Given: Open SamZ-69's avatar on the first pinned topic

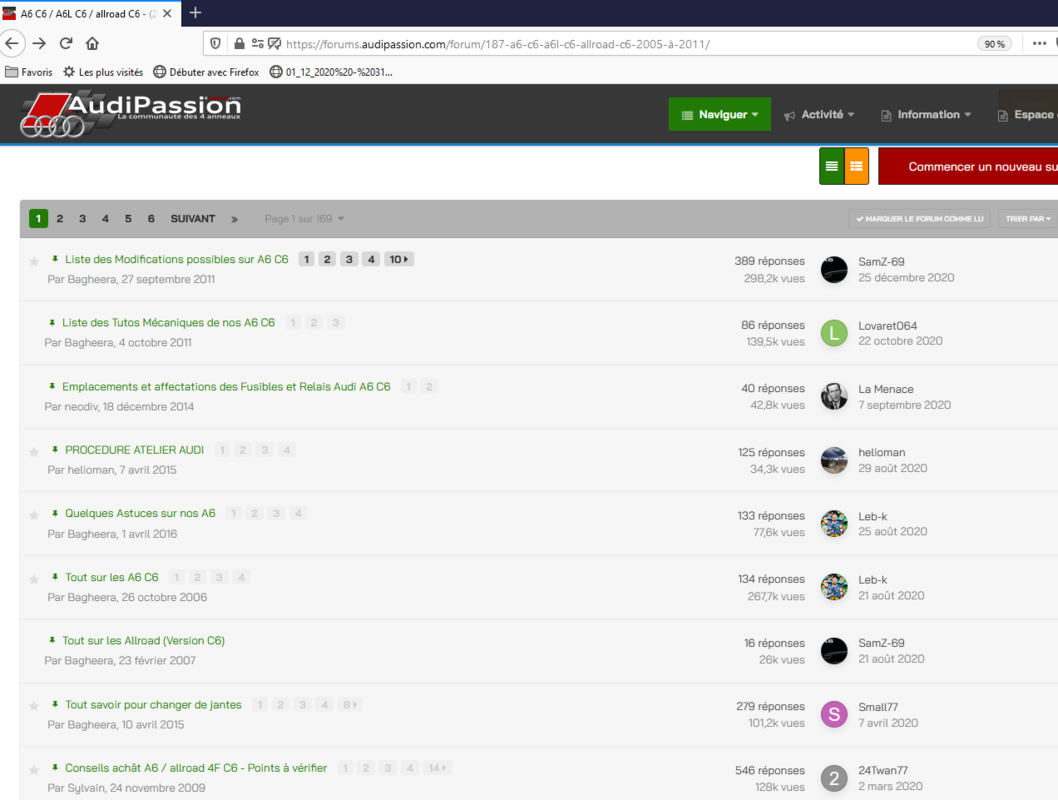Looking at the screenshot, I should point(833,269).
